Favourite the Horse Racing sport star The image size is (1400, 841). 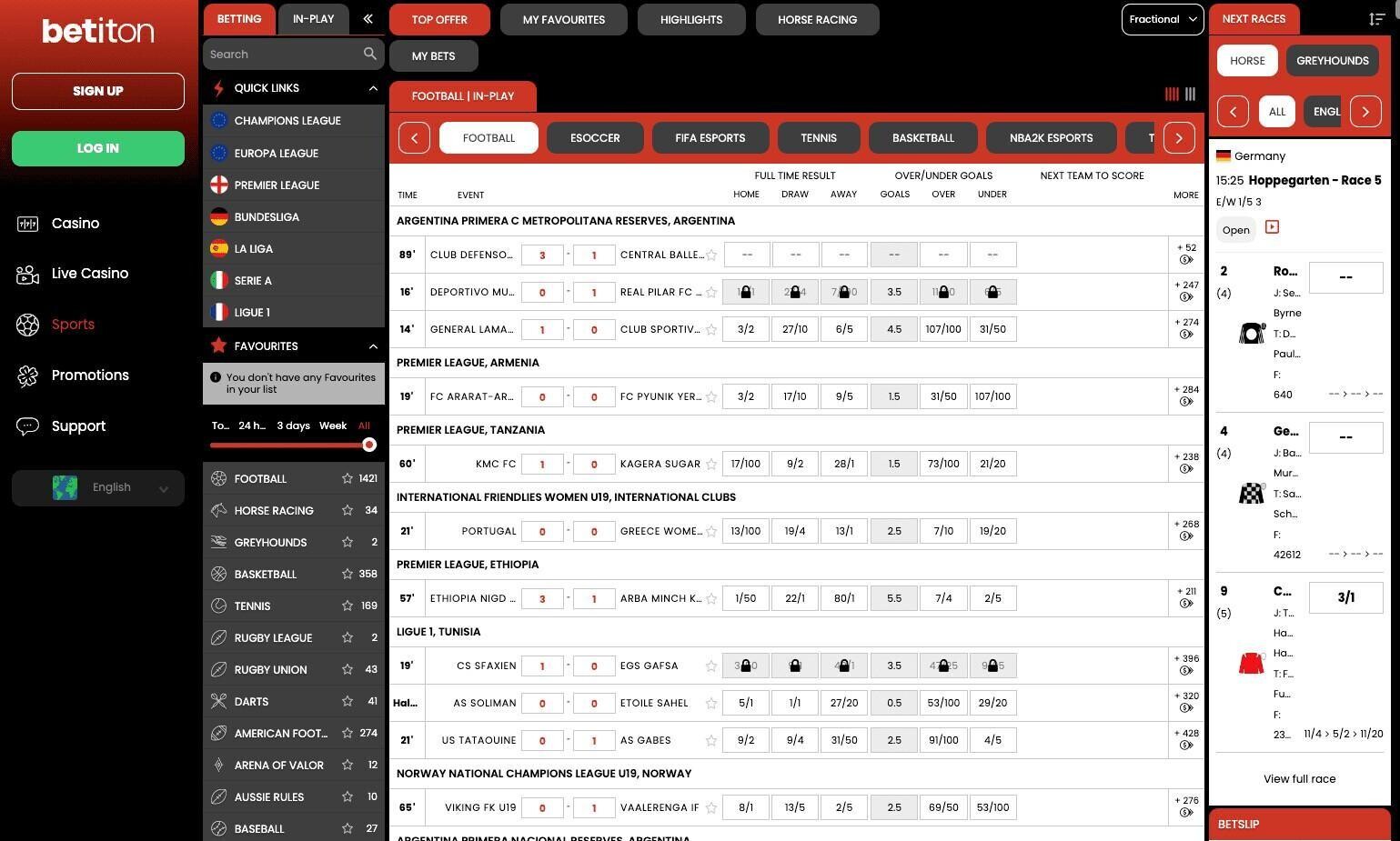[x=347, y=510]
